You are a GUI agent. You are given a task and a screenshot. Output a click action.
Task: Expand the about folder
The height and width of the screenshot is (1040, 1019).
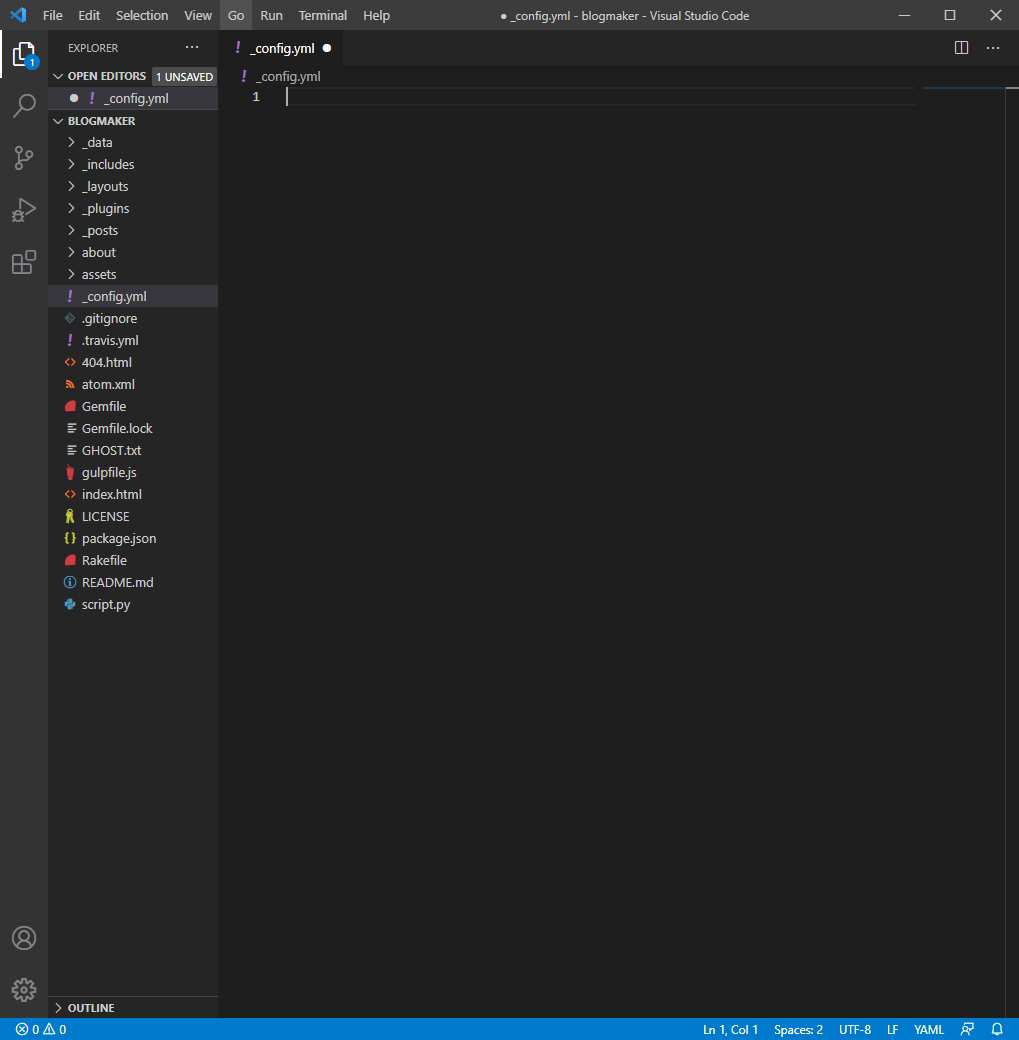point(133,252)
